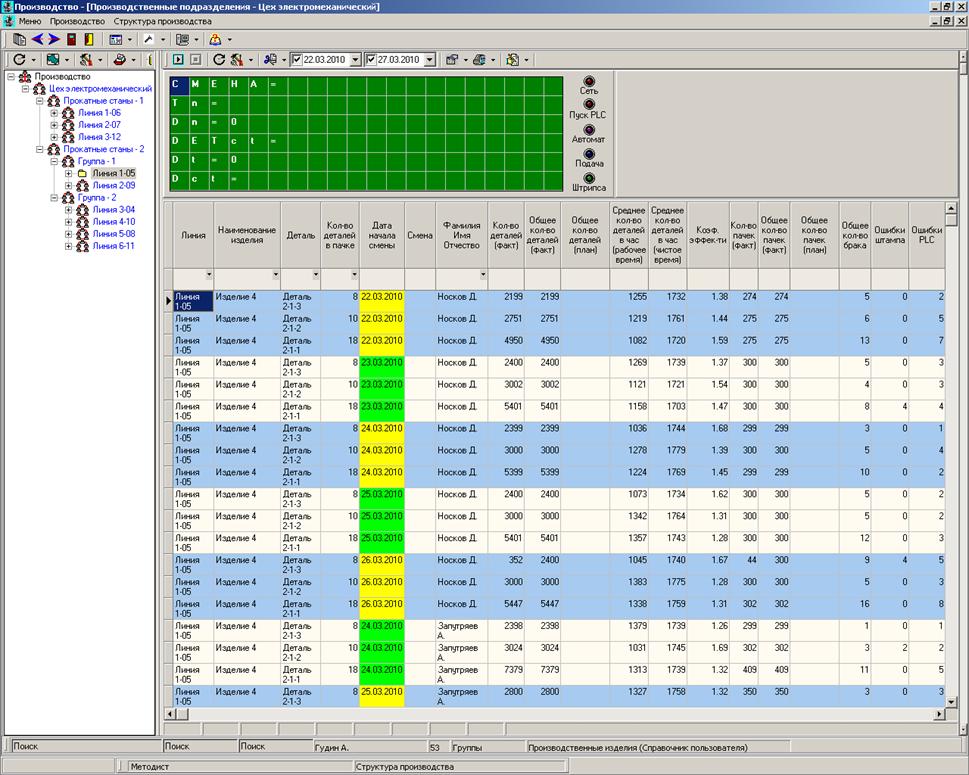The image size is (969, 775).
Task: Click the data grid vertical scrollbar down arrow
Action: point(951,702)
